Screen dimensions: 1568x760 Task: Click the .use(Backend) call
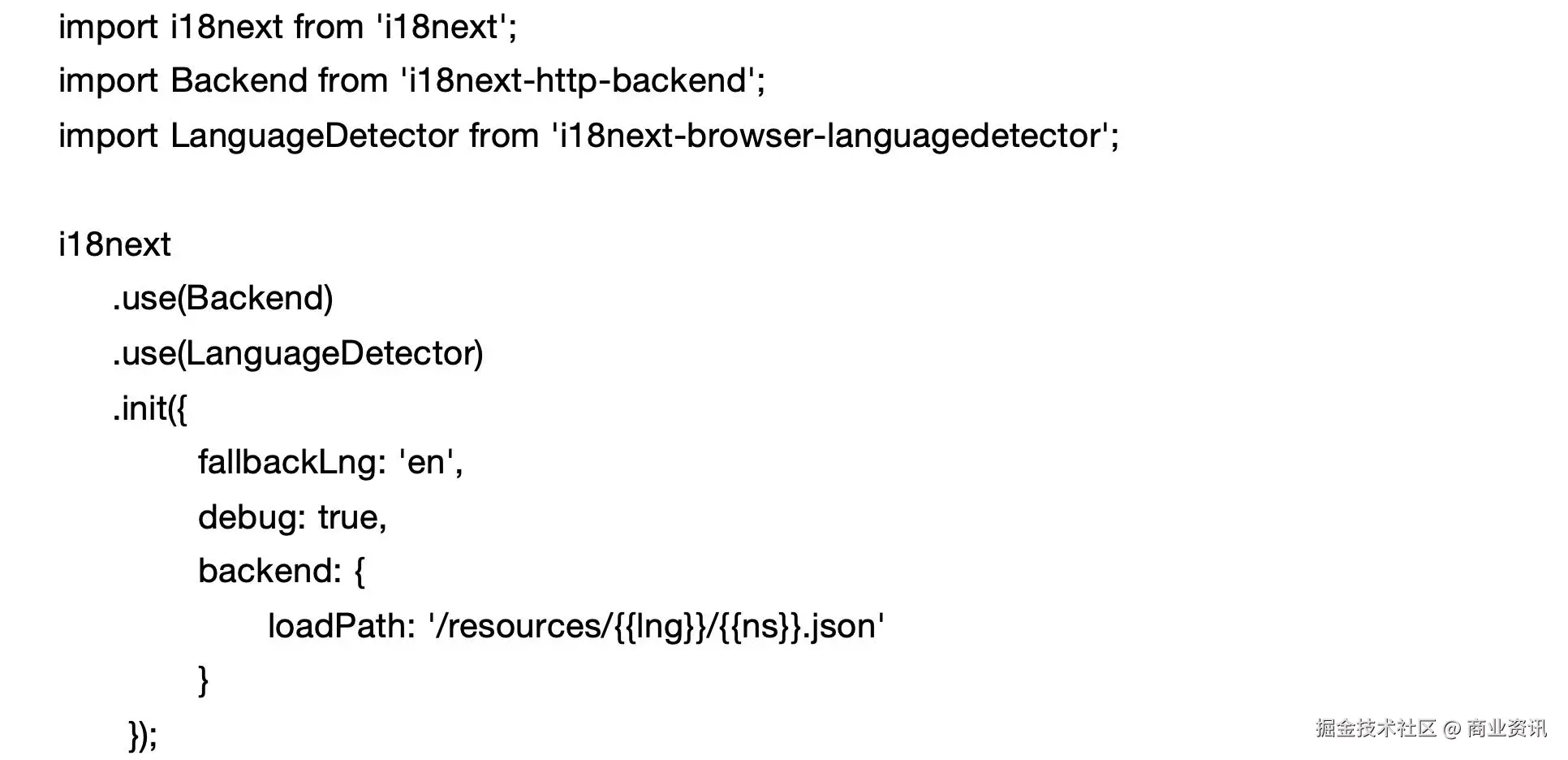(x=222, y=299)
